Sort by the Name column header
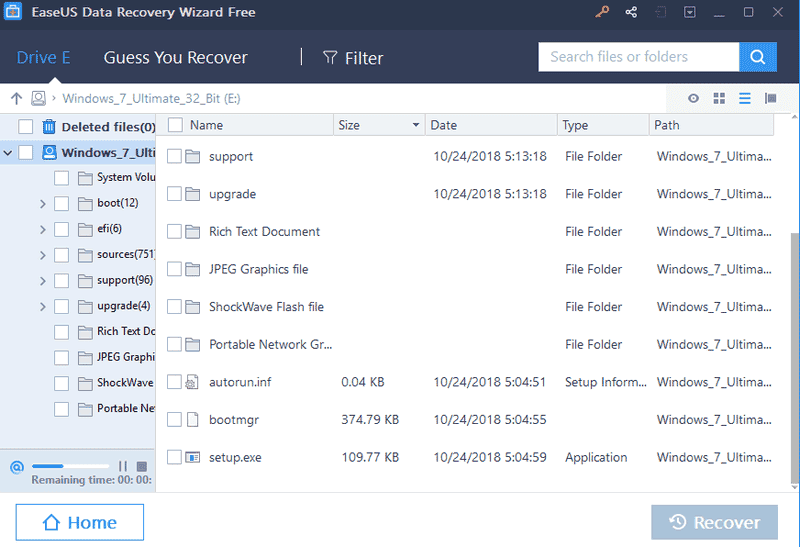Screen dimensions: 800x547 (x=206, y=125)
